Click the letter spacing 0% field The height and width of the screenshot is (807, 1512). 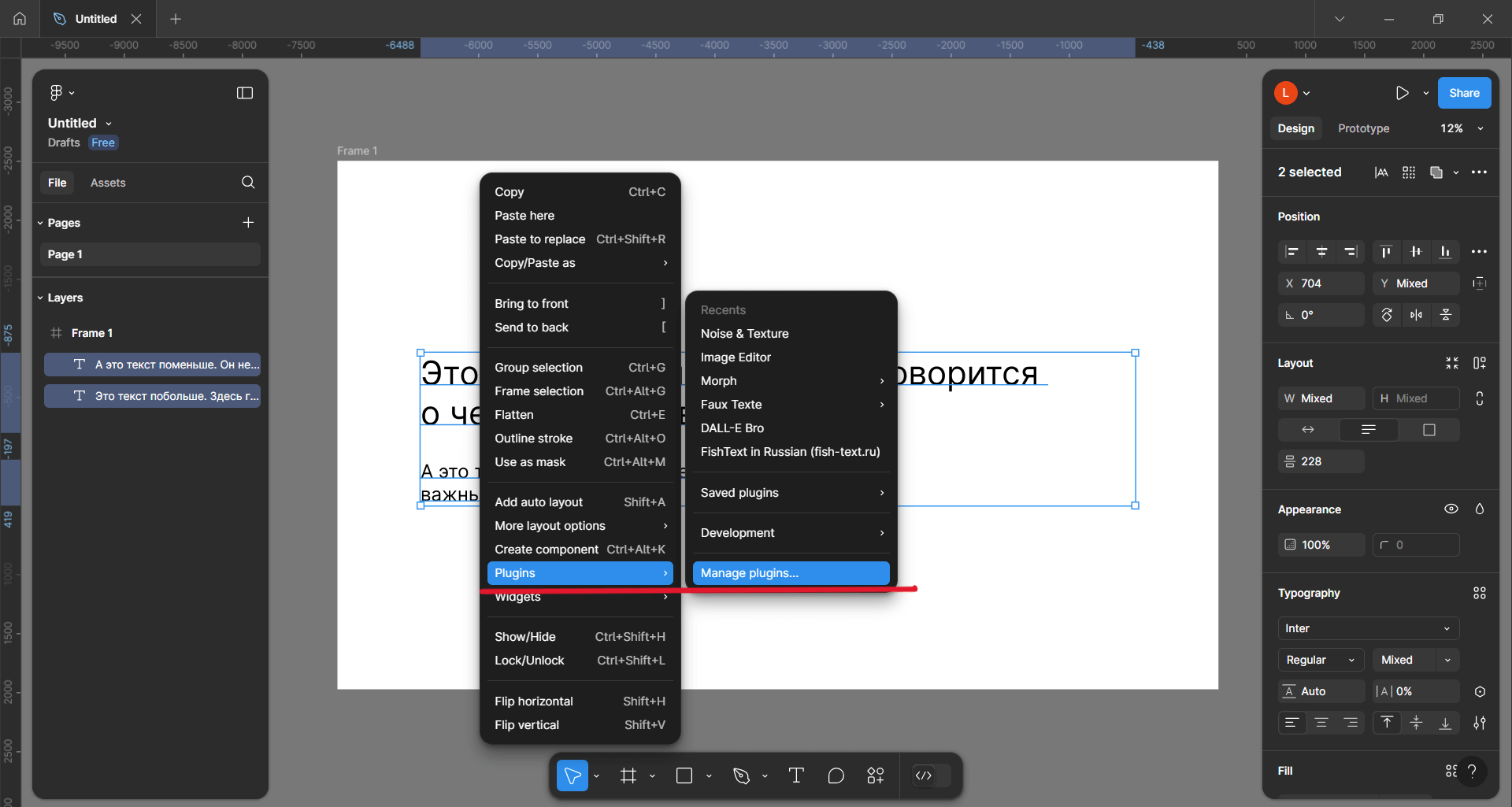pos(1416,691)
